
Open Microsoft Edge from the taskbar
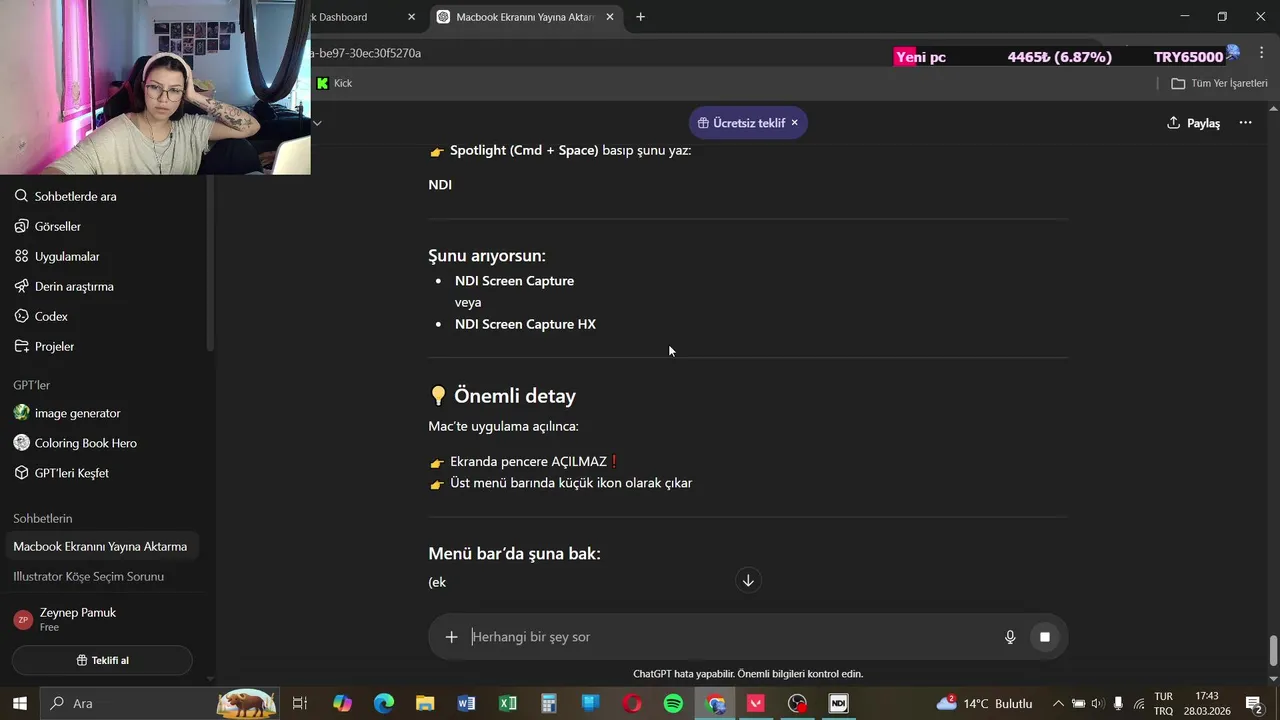384,703
